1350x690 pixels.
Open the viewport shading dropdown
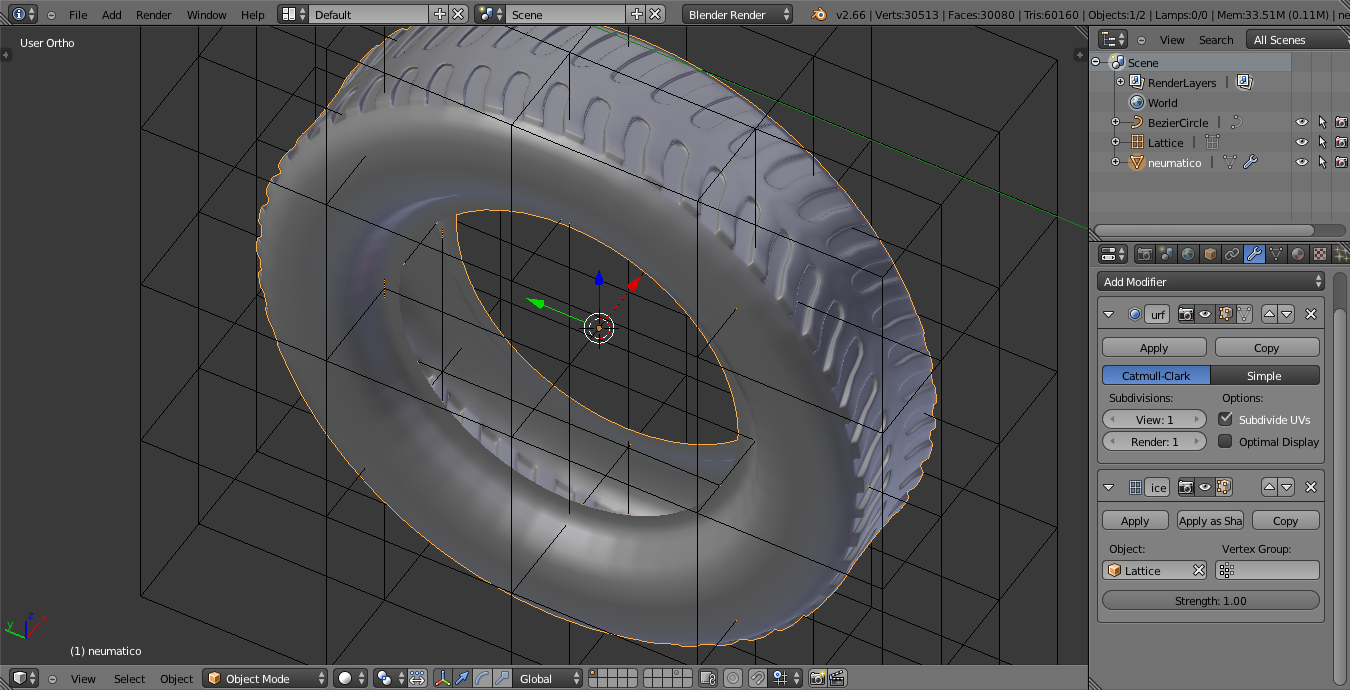pyautogui.click(x=350, y=678)
